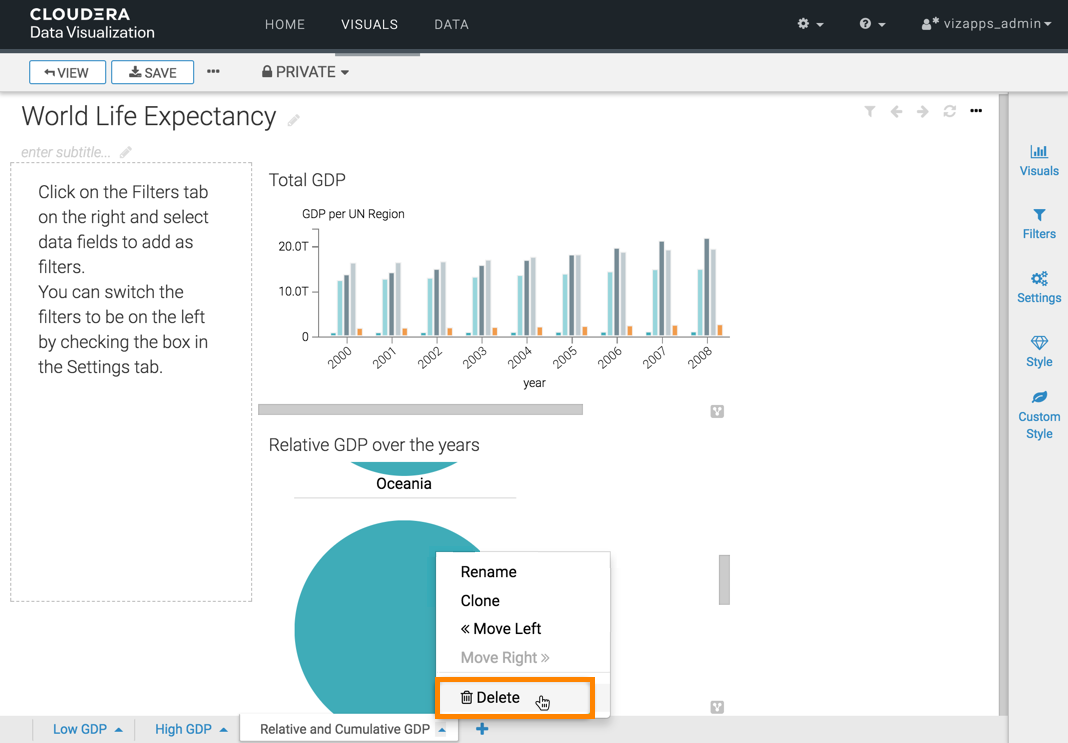The width and height of the screenshot is (1068, 743).
Task: Open the vizapps_admin user dropdown
Action: click(x=986, y=24)
